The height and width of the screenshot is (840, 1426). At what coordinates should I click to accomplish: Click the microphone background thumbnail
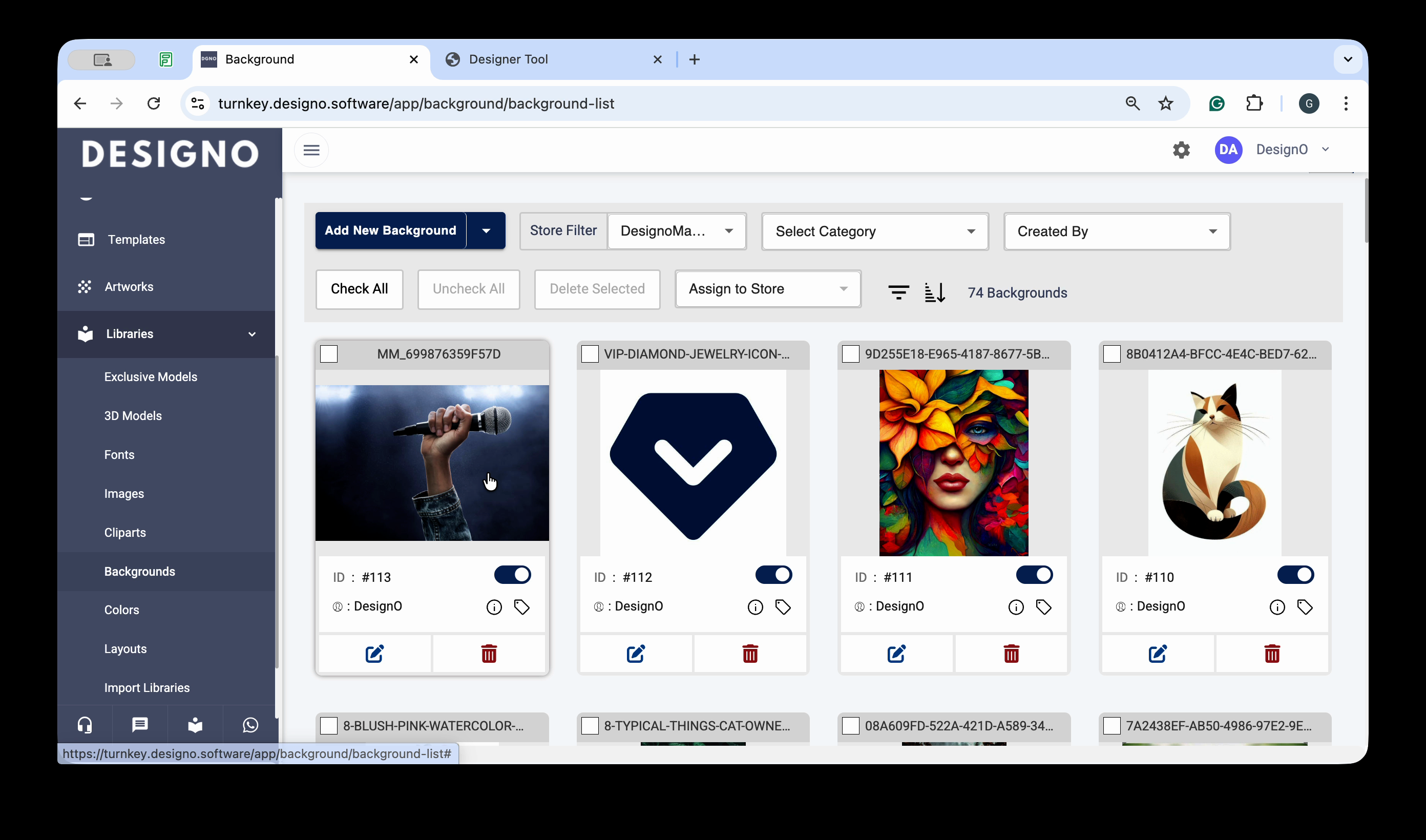[x=432, y=463]
